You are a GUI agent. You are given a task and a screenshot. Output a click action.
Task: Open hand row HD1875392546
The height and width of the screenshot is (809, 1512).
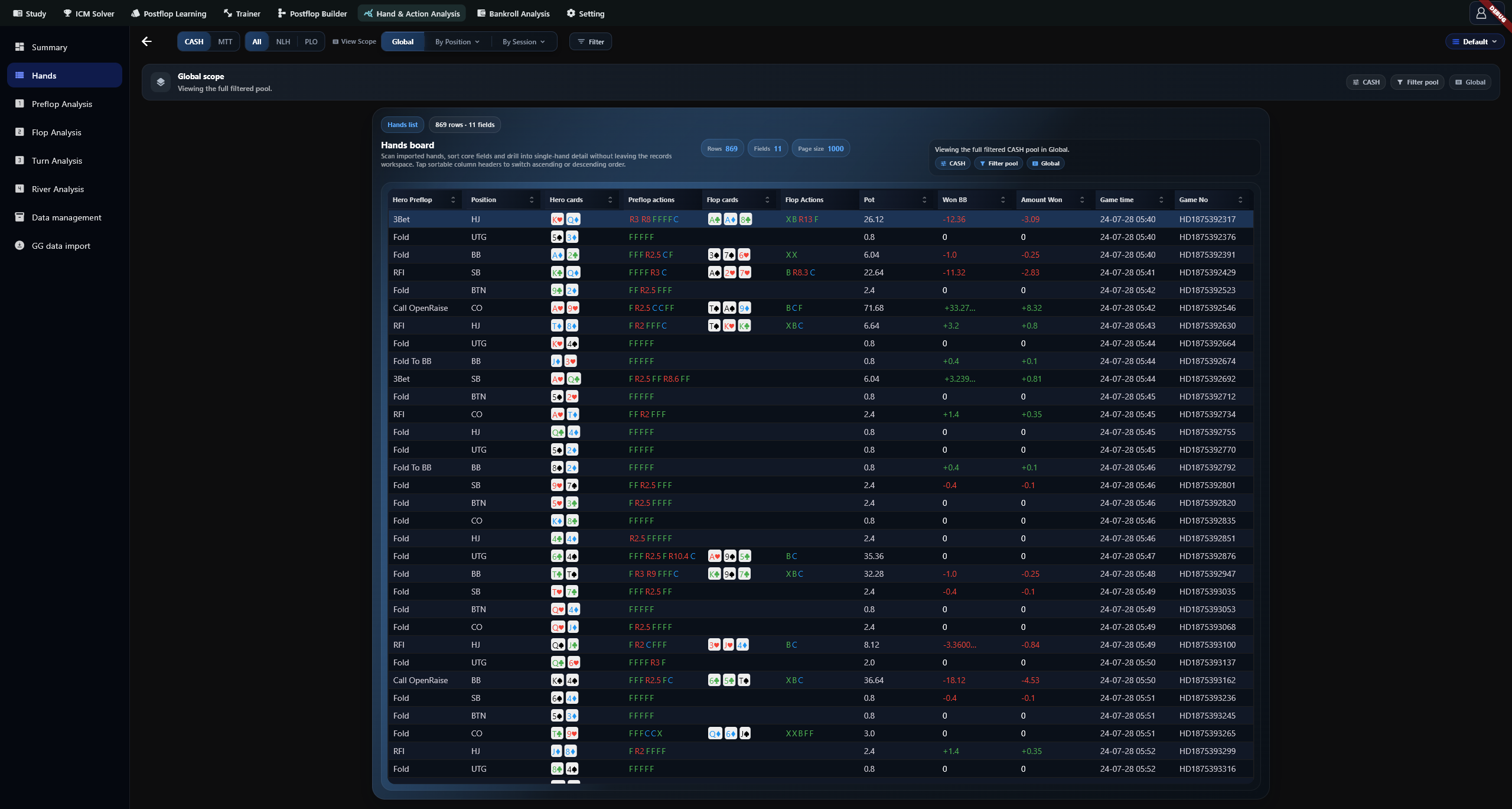[x=820, y=308]
